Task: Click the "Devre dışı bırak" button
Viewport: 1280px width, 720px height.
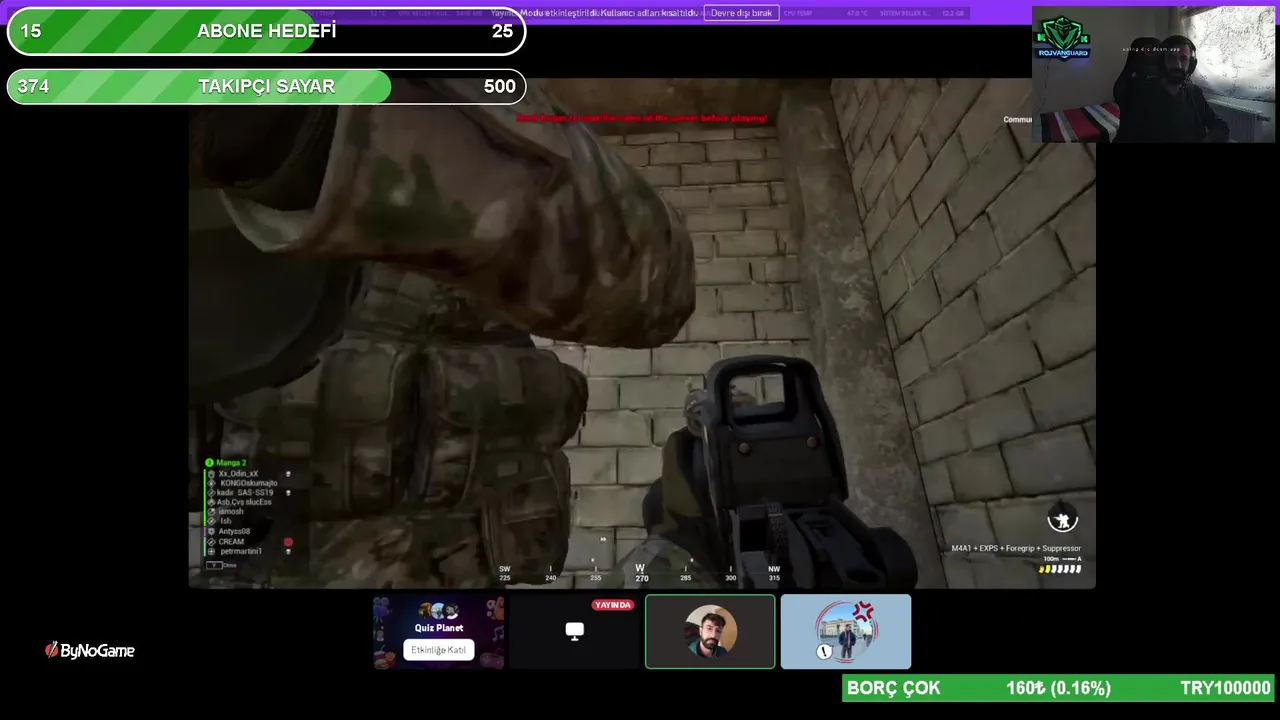Action: coord(741,13)
